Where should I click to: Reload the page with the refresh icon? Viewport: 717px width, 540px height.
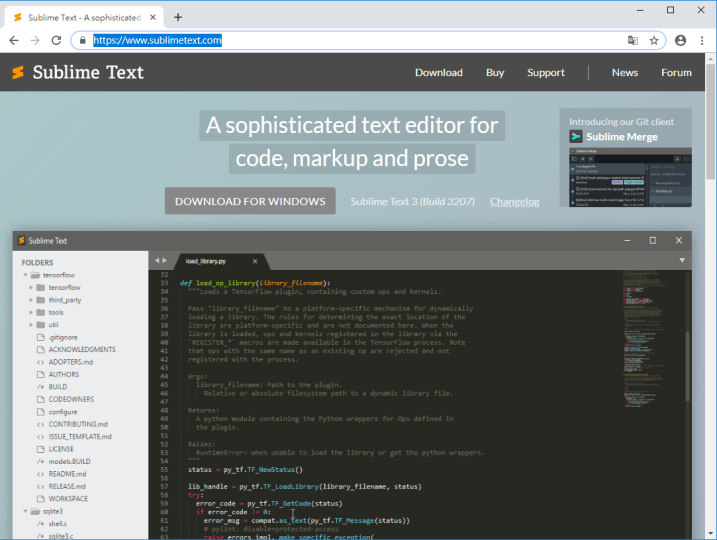point(57,41)
